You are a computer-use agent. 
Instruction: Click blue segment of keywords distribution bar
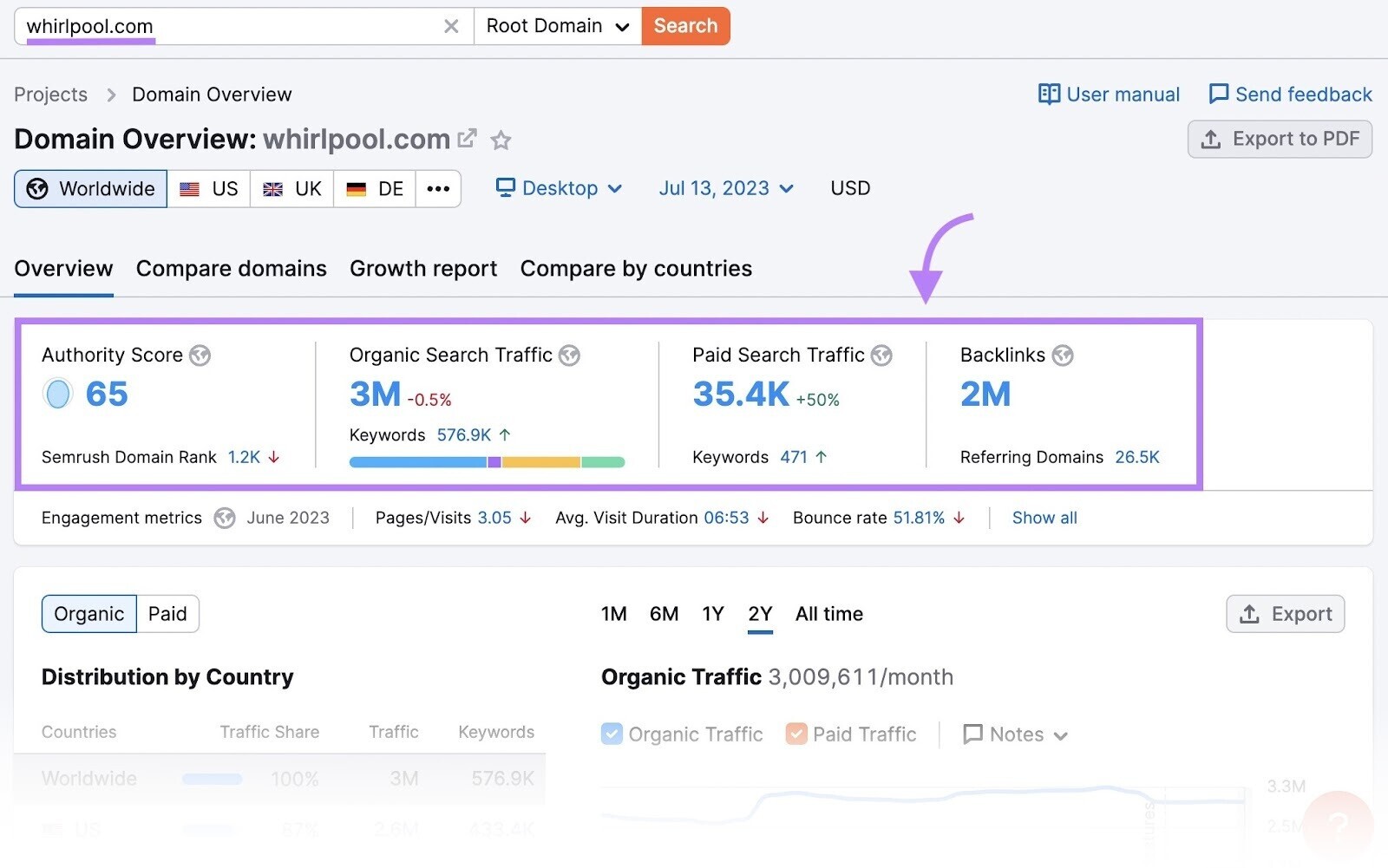coord(418,462)
